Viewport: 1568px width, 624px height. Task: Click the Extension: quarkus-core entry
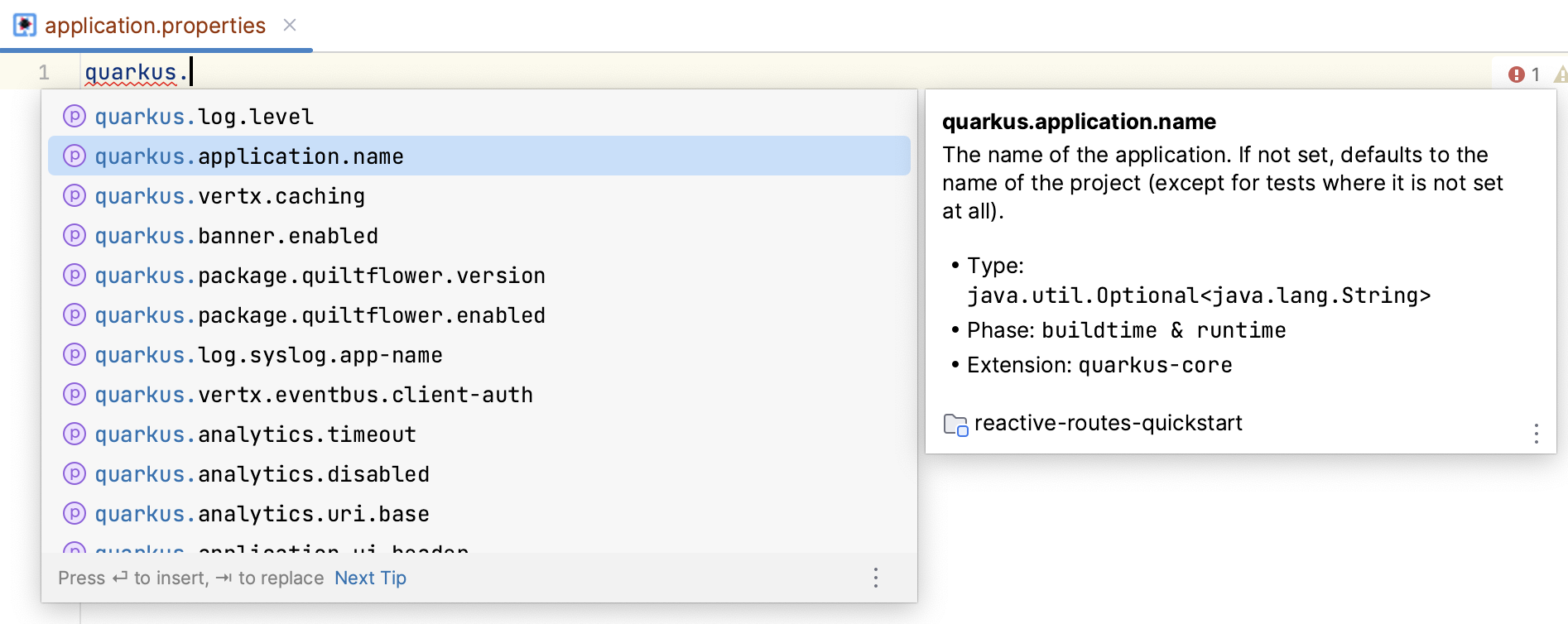tap(1099, 365)
